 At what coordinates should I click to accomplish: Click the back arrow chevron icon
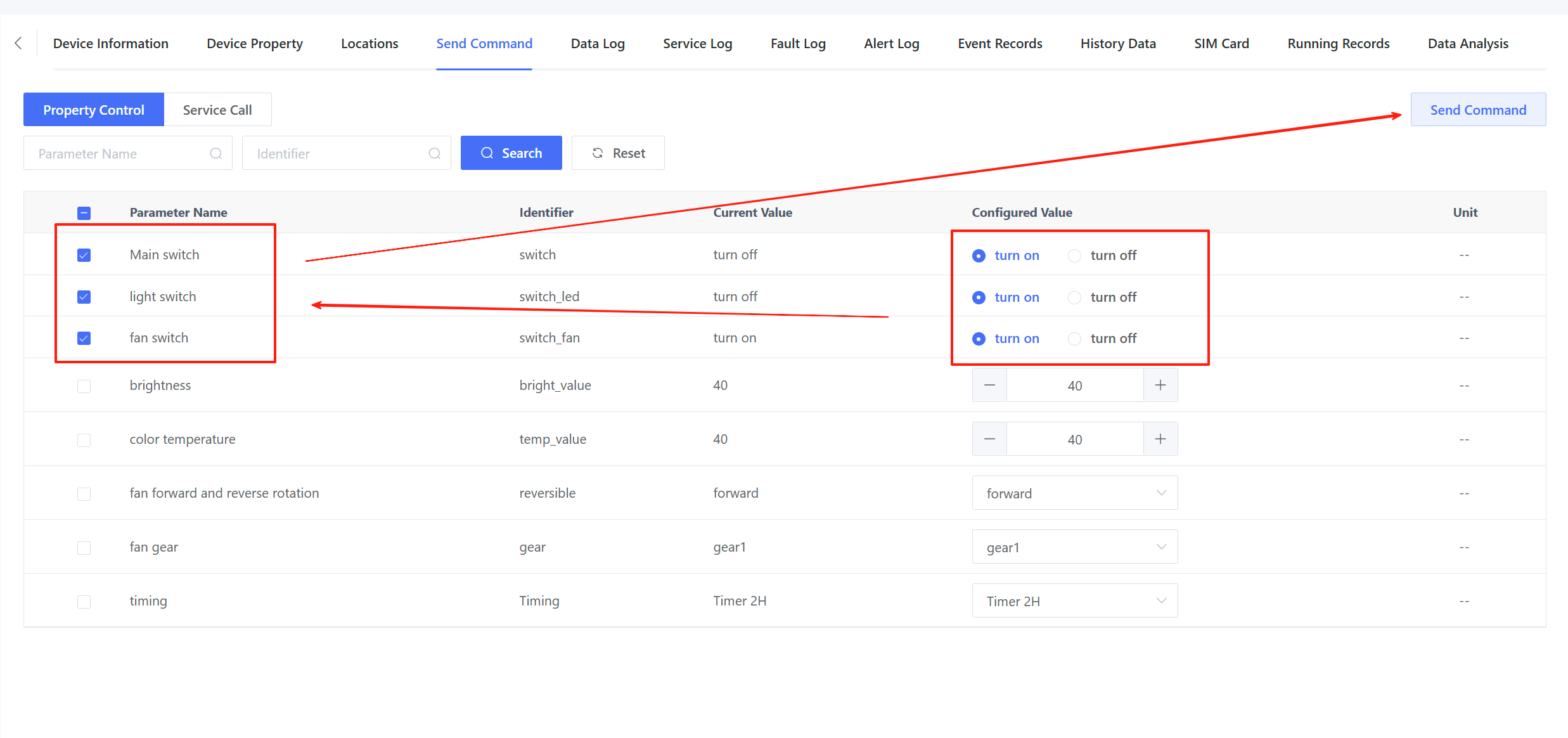[x=18, y=43]
